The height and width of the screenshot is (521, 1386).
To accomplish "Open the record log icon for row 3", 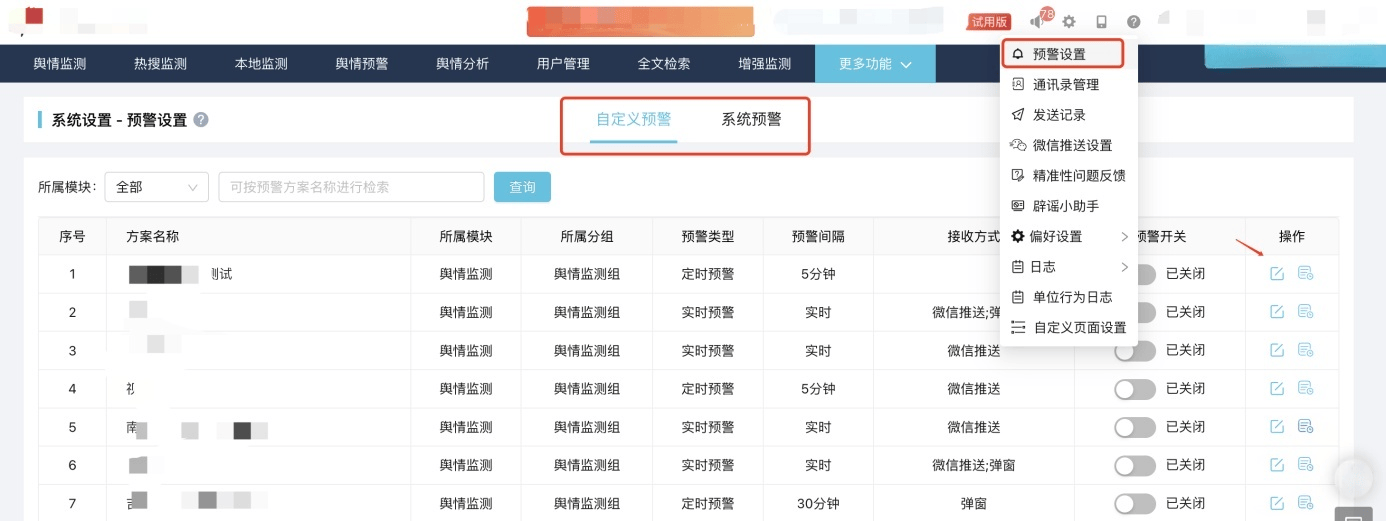I will coord(1305,350).
